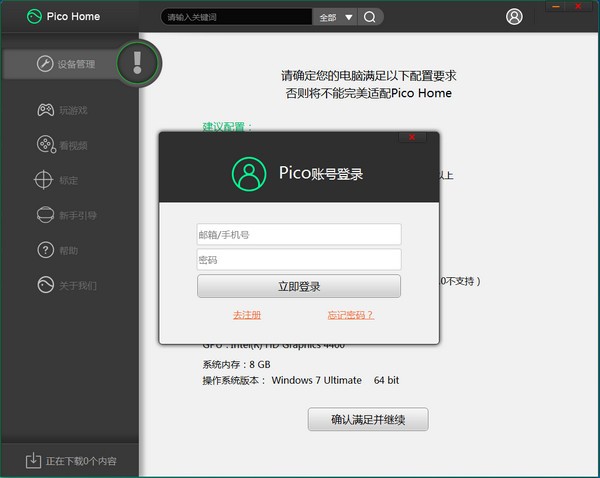Click the 正在下载0个内容 status text

[81, 461]
